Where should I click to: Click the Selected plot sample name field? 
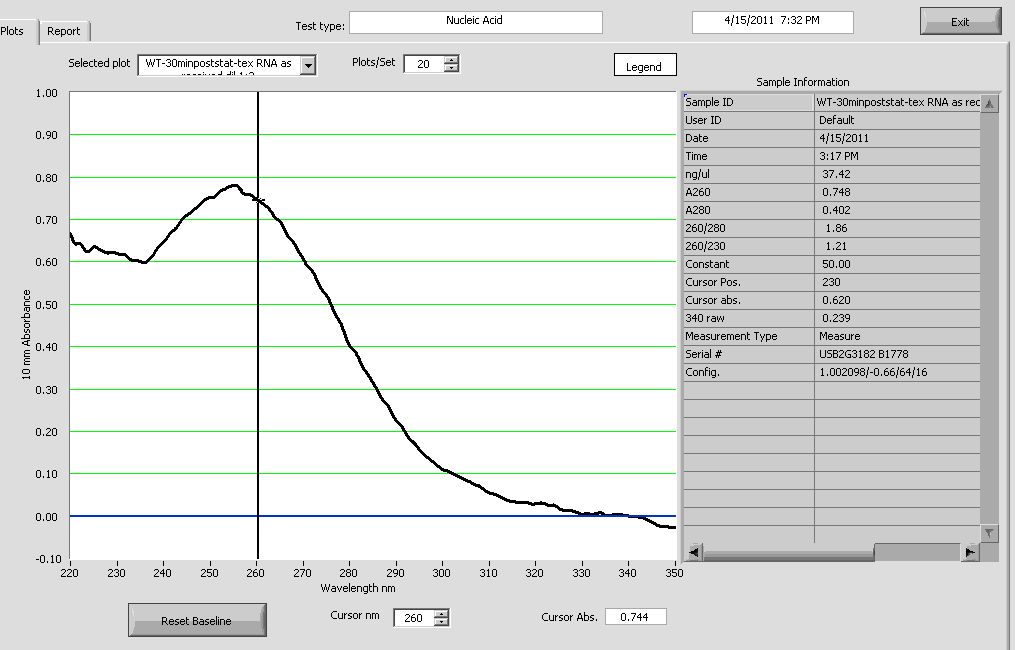click(218, 65)
